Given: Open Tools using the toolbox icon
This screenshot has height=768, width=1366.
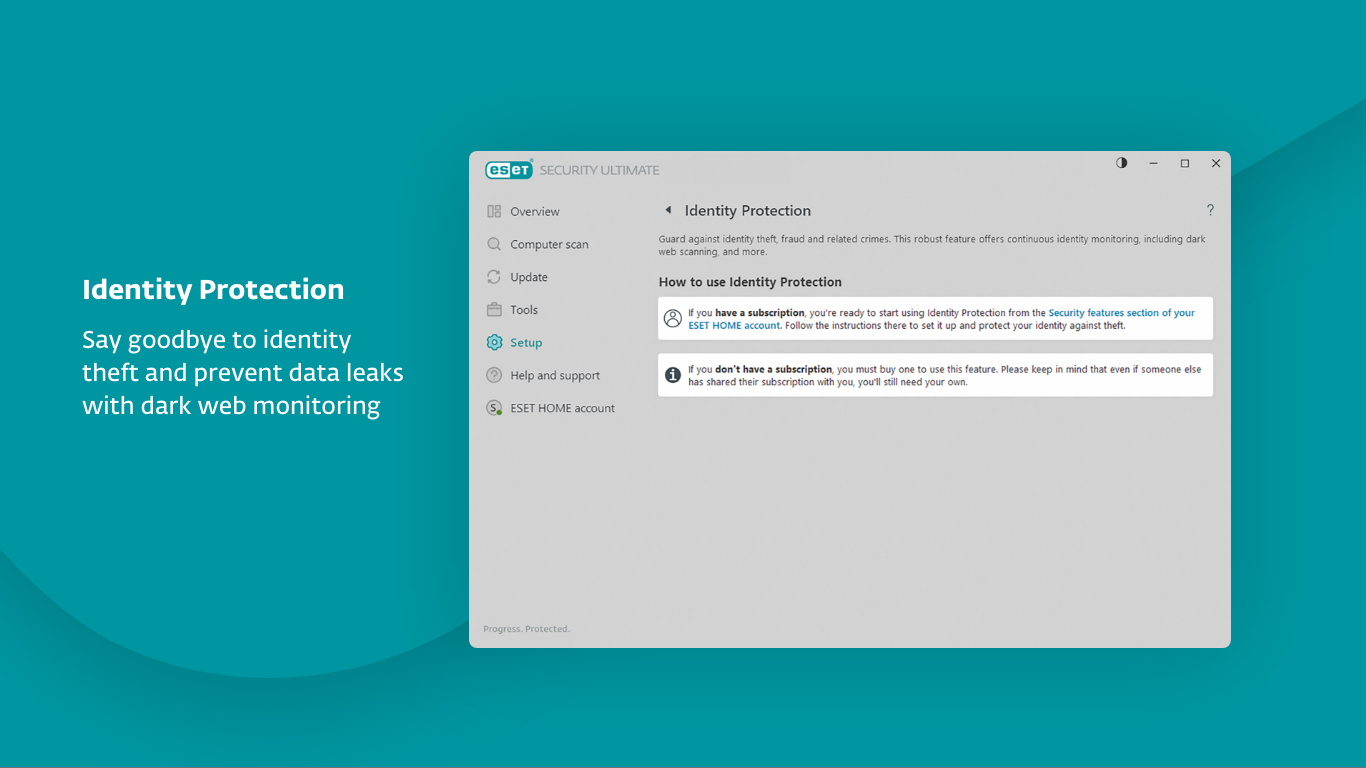Looking at the screenshot, I should click(494, 310).
